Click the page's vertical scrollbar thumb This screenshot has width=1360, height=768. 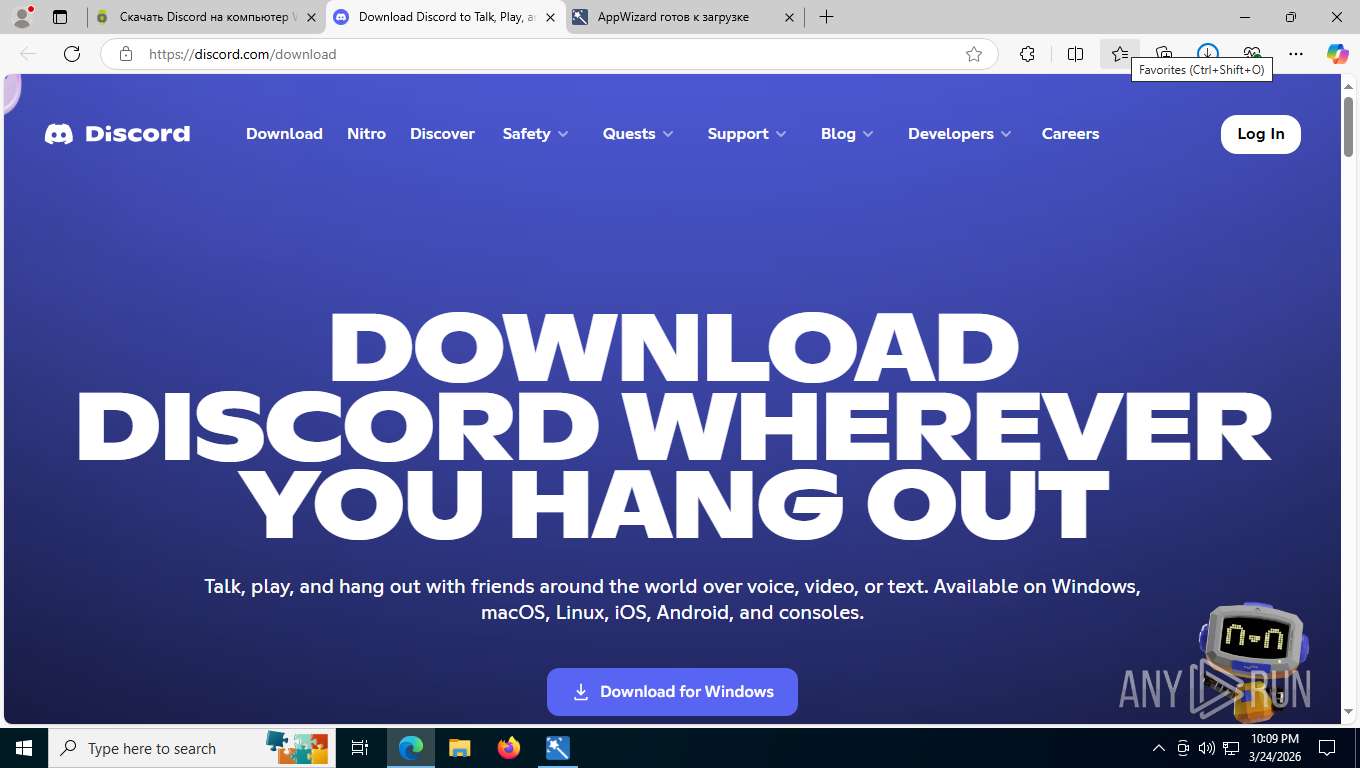(x=1349, y=125)
